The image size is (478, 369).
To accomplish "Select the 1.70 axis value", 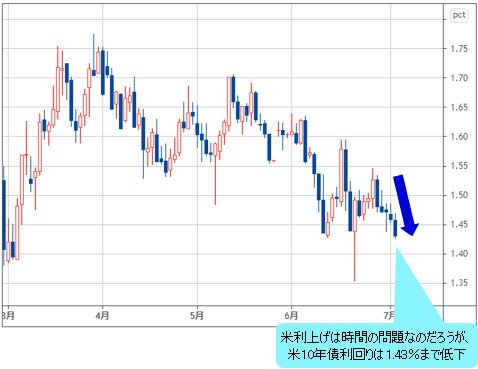I will [459, 78].
